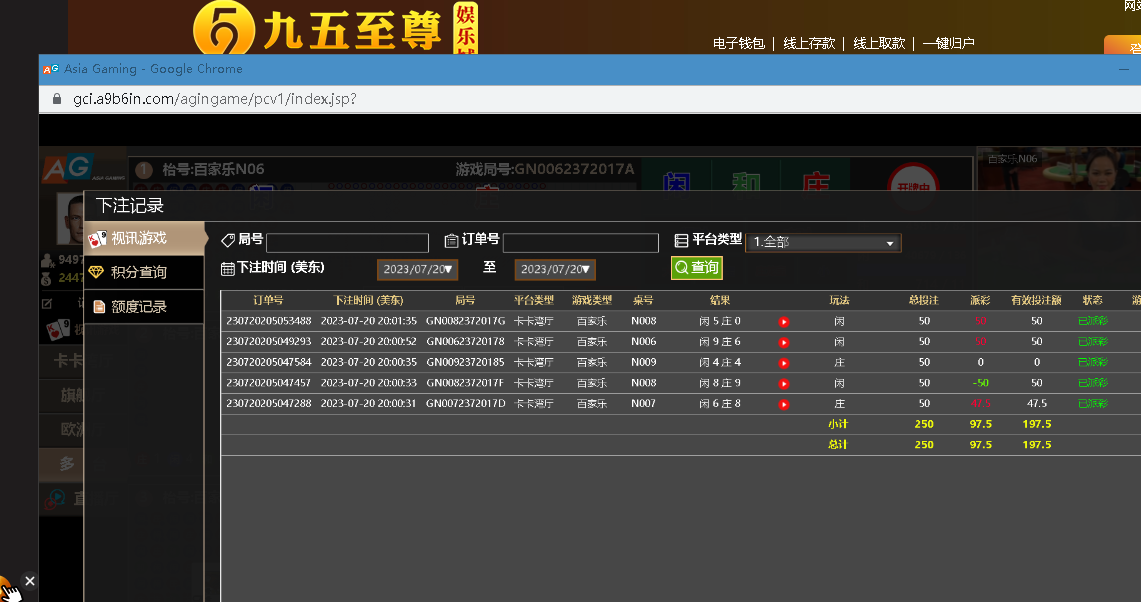1141x602 pixels.
Task: Click the 电子钱包 link in top navigation
Action: click(739, 44)
